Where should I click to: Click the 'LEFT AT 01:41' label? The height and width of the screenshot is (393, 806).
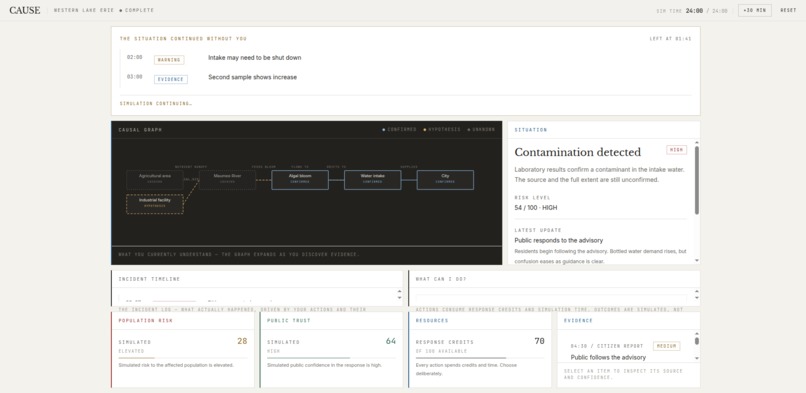click(670, 39)
